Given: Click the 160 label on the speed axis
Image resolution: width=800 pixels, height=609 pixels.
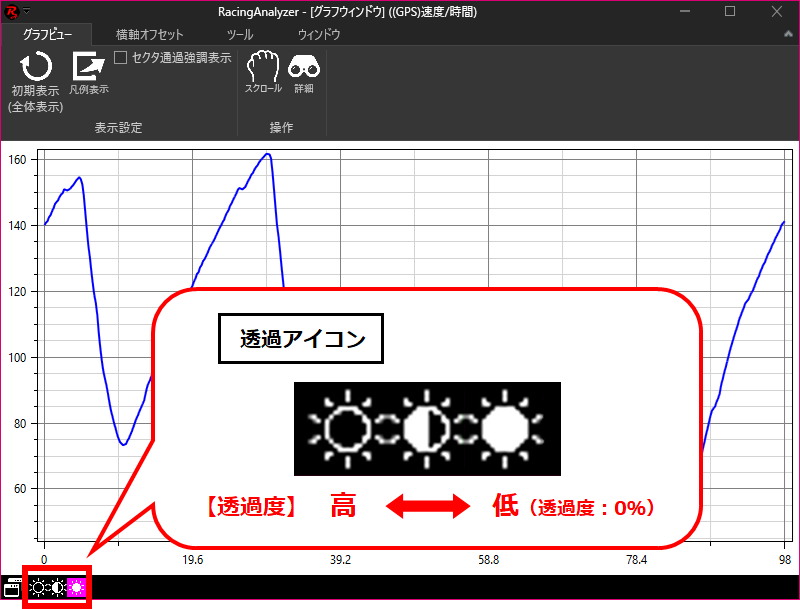Looking at the screenshot, I should tap(18, 159).
